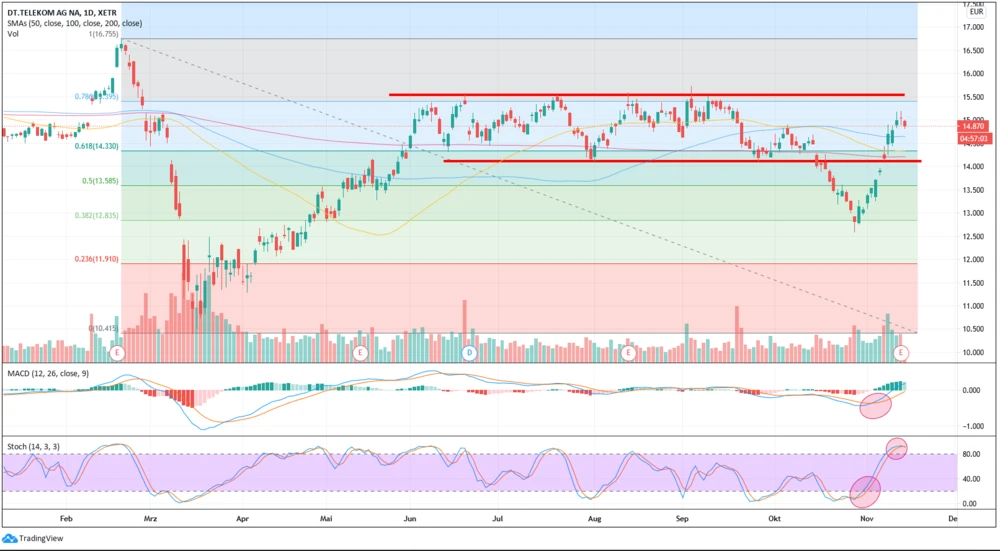
Task: Open the earnings marker E in May
Action: (x=359, y=353)
